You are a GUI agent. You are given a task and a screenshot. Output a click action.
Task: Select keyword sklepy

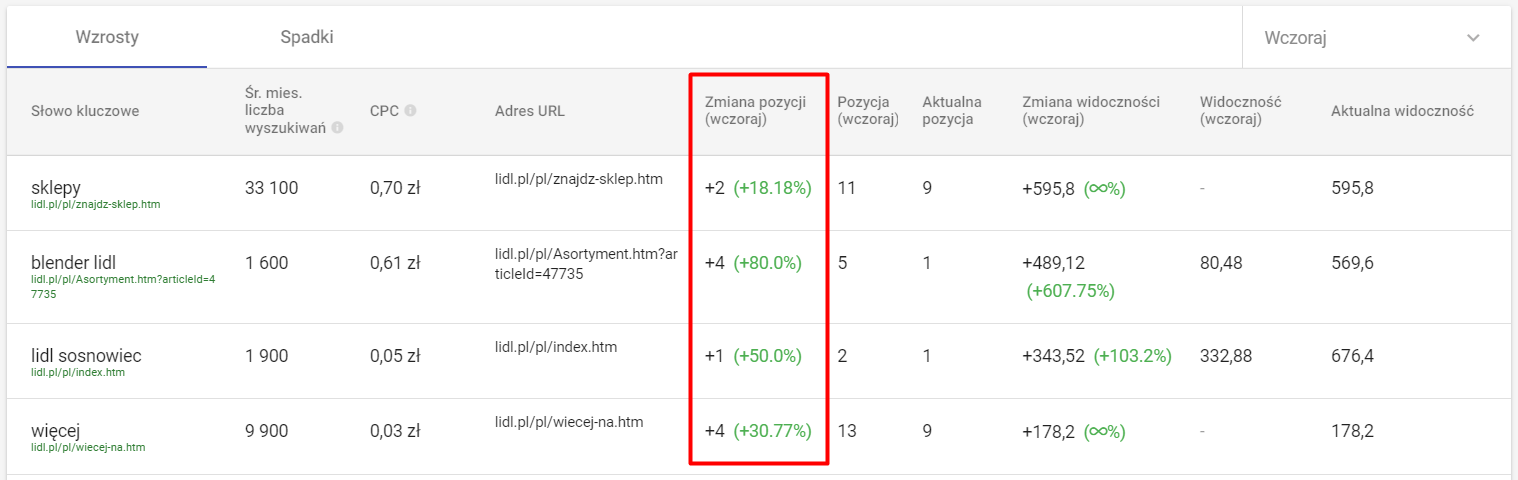pos(56,188)
